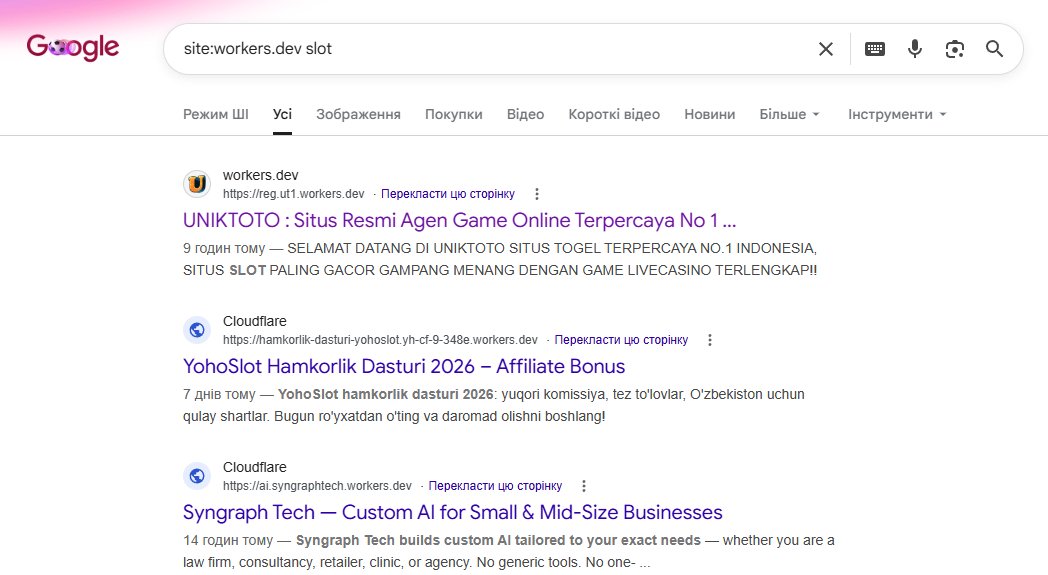This screenshot has height=575, width=1048.
Task: Switch to Зображення tab
Action: tap(358, 114)
